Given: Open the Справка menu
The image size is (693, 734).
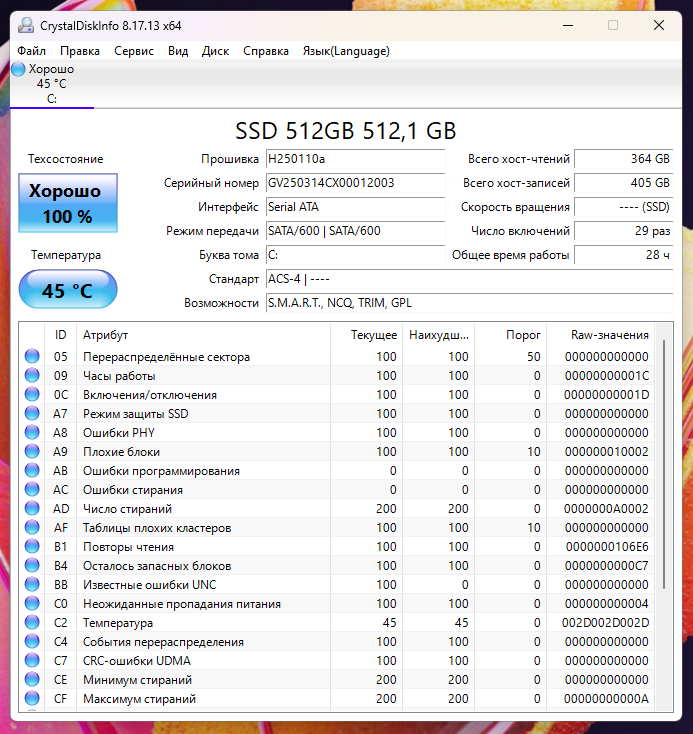Looking at the screenshot, I should [265, 51].
